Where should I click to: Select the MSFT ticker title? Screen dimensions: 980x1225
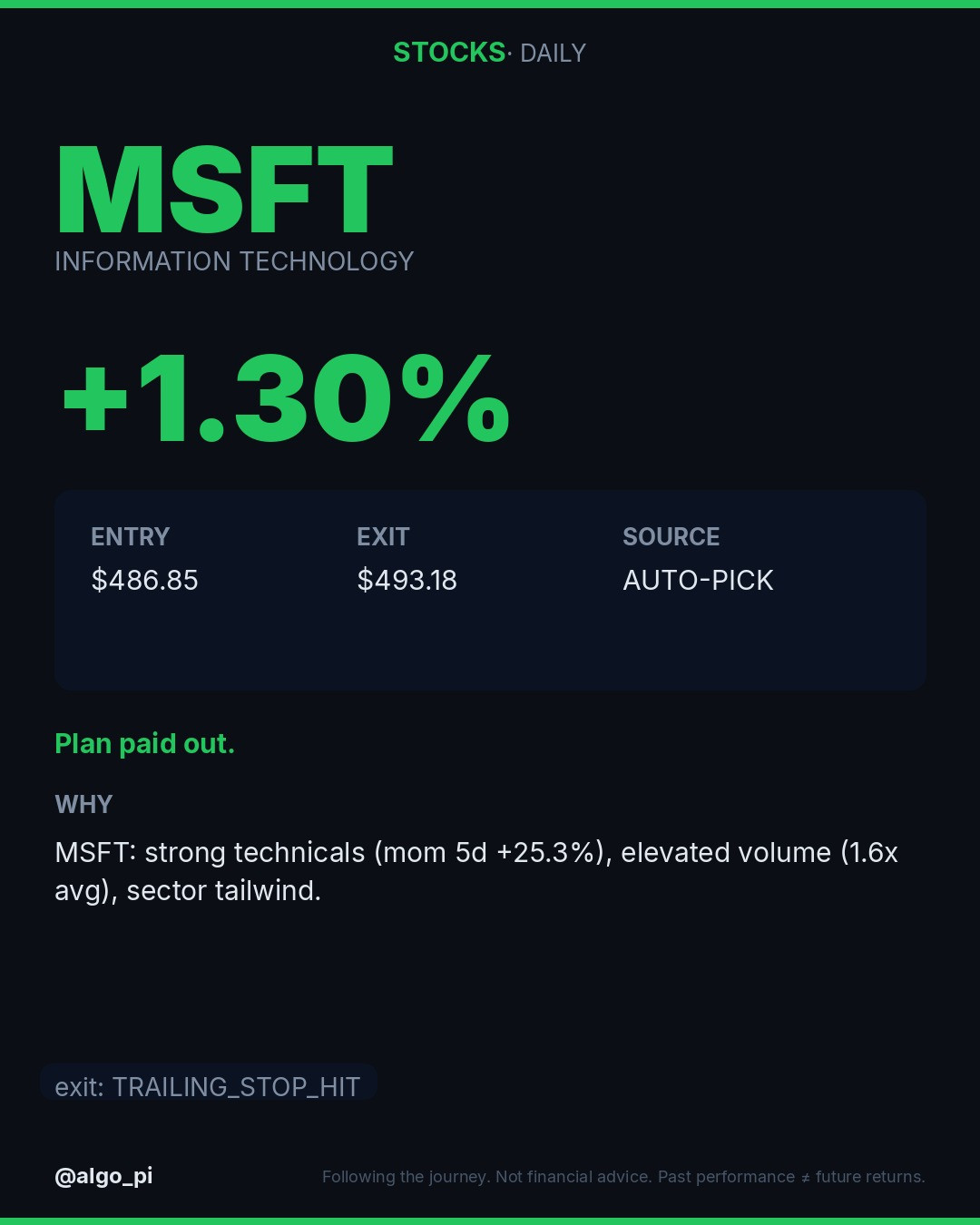pos(224,191)
